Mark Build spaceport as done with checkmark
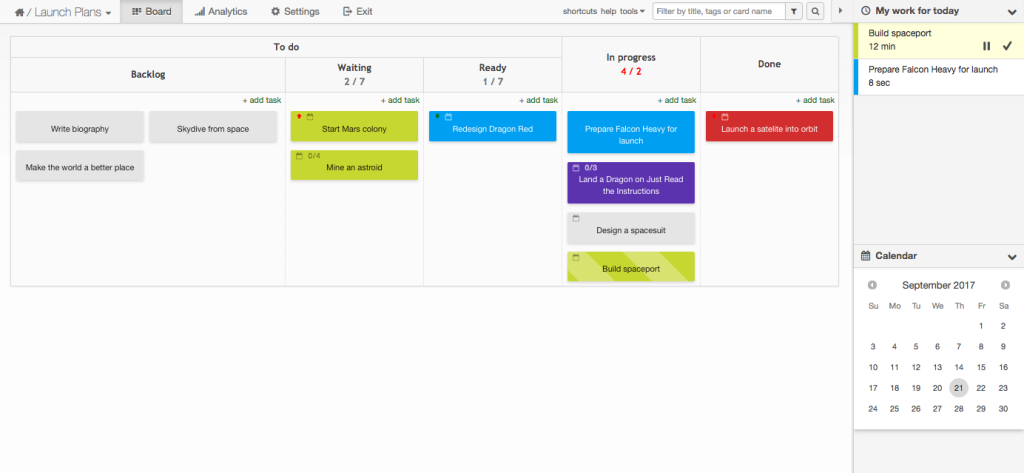Screen dimensions: 1024x473 click(x=1006, y=46)
